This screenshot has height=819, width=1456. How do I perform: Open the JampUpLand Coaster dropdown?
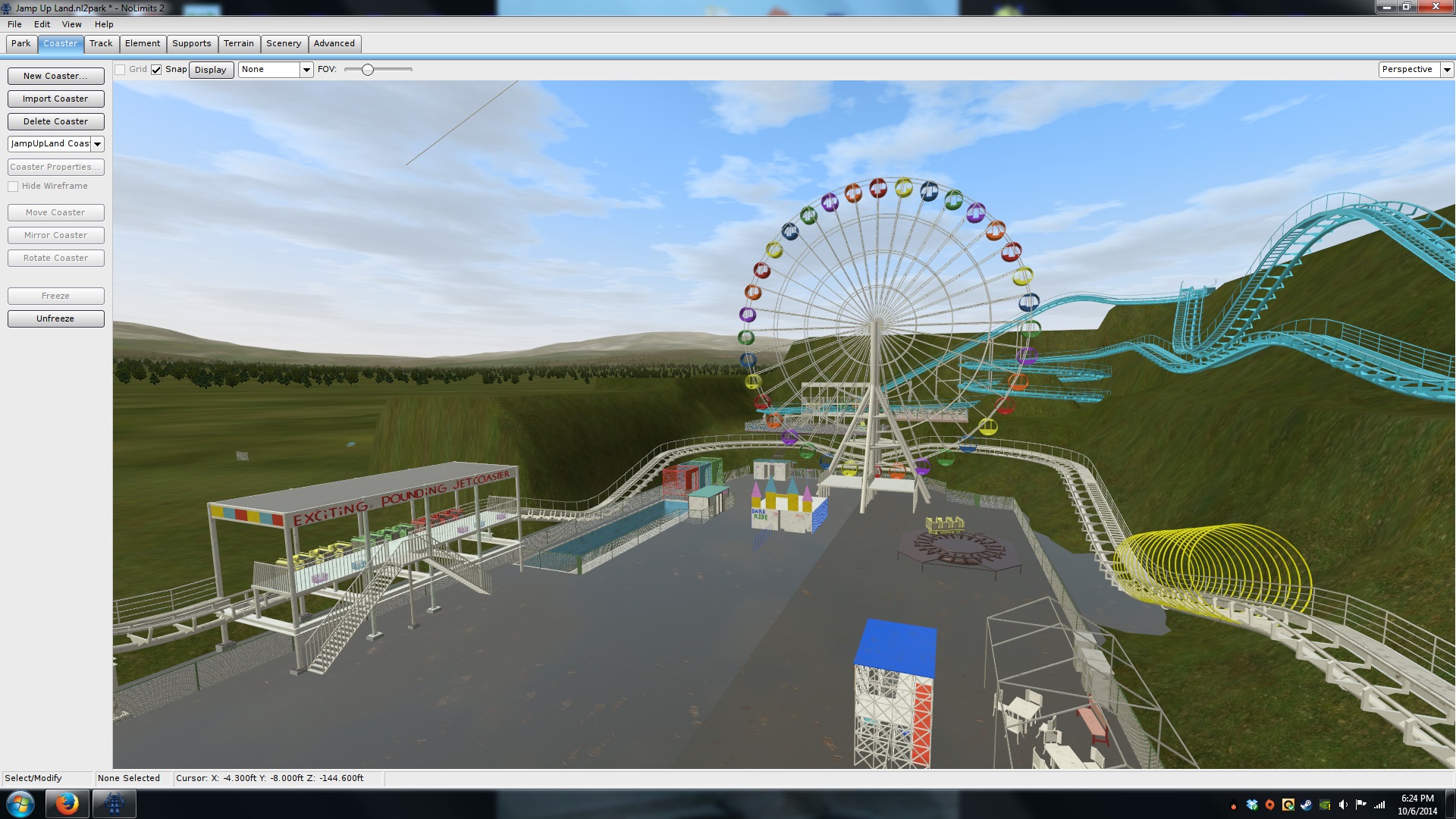97,144
